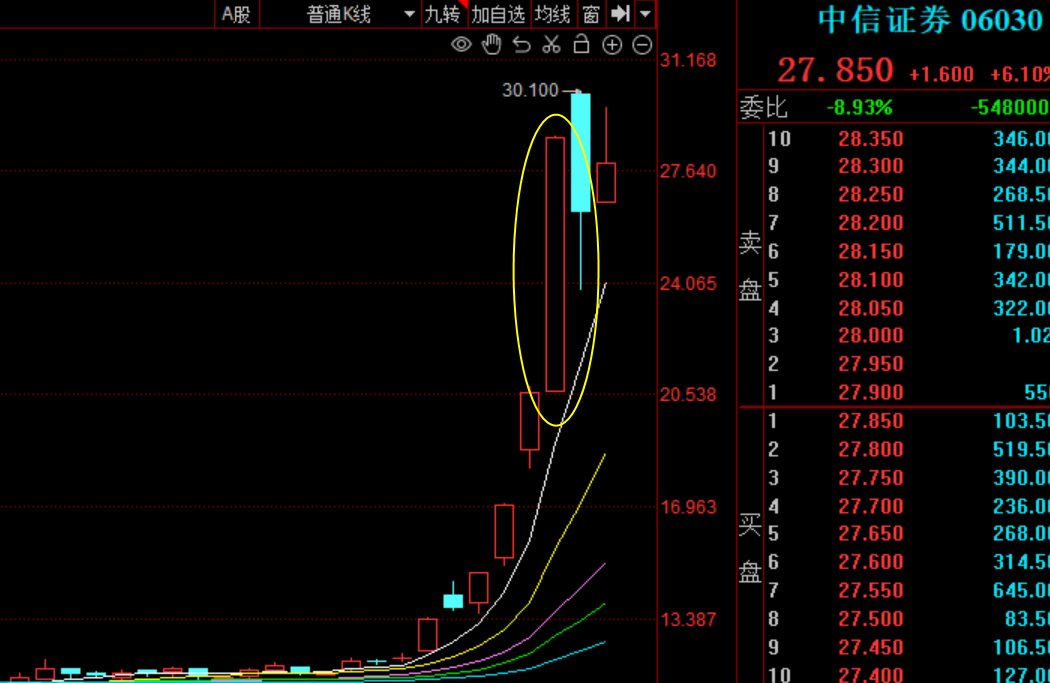Screen dimensions: 1050x683
Task: Open the dropdown arrow beside jump-to-end icon
Action: pos(645,14)
